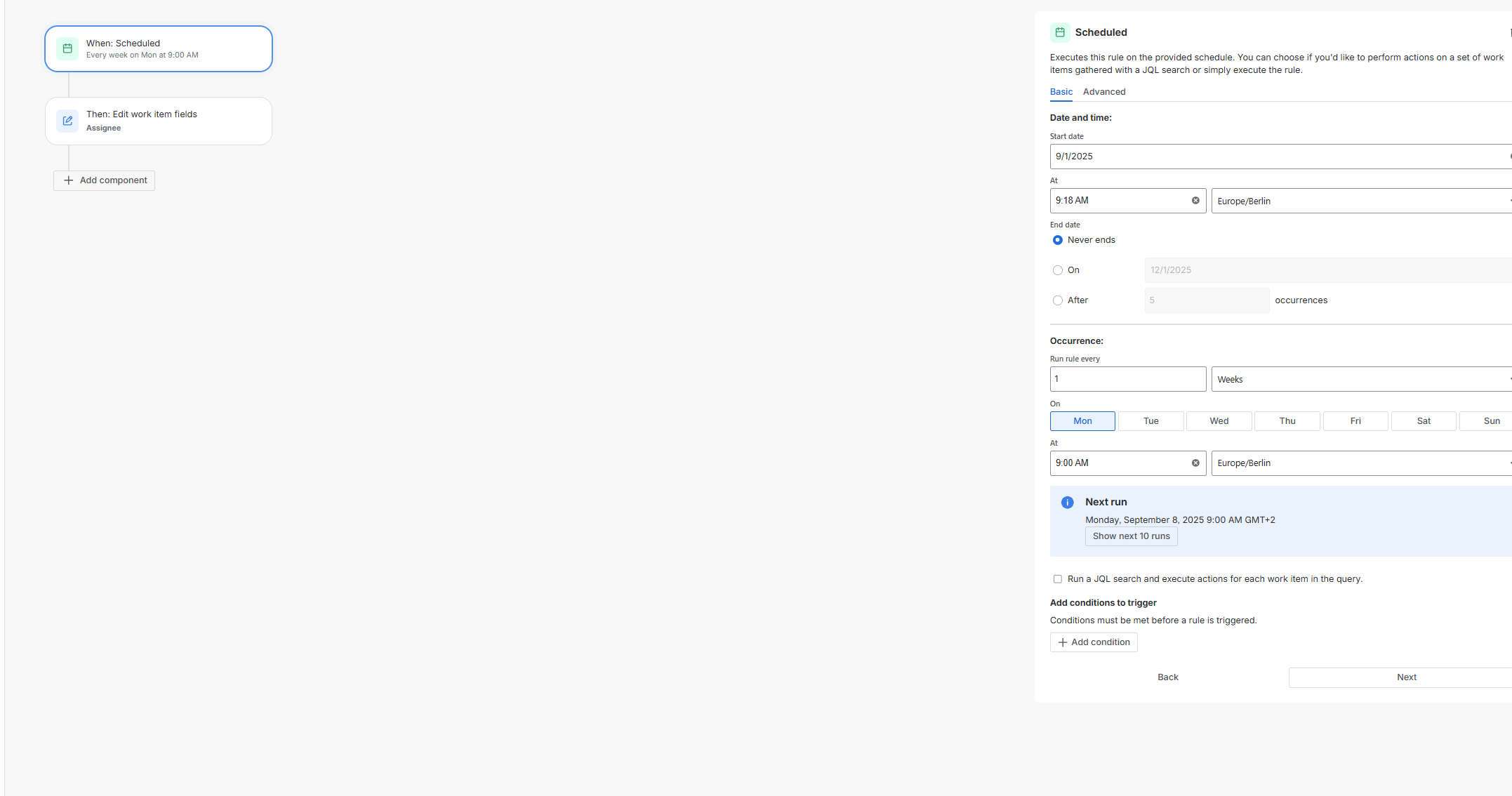Enable the Run a JQL search checkbox
Image resolution: width=1512 pixels, height=796 pixels.
[1058, 579]
